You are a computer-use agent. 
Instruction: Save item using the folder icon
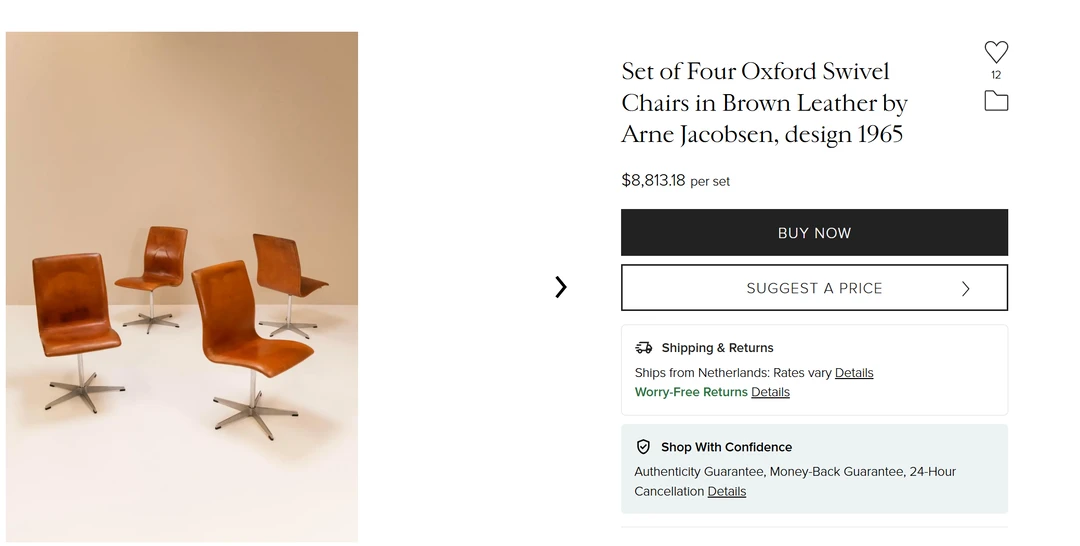click(996, 101)
